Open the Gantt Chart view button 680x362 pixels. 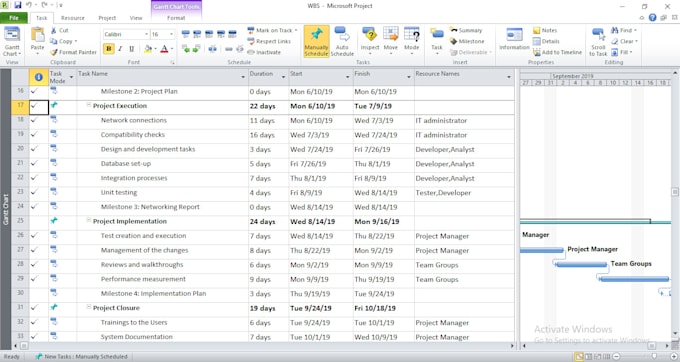(x=12, y=41)
